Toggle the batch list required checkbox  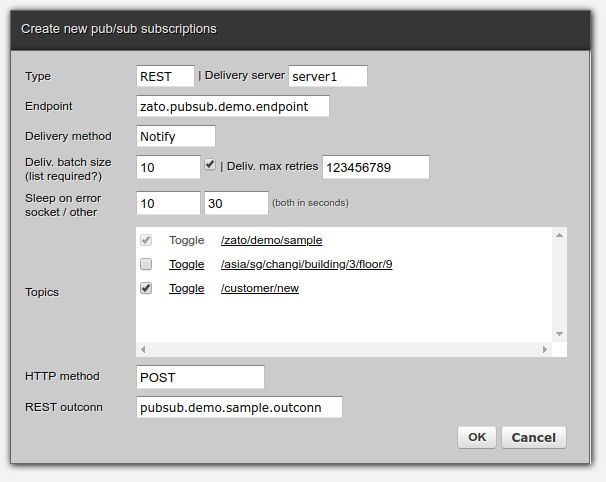210,165
